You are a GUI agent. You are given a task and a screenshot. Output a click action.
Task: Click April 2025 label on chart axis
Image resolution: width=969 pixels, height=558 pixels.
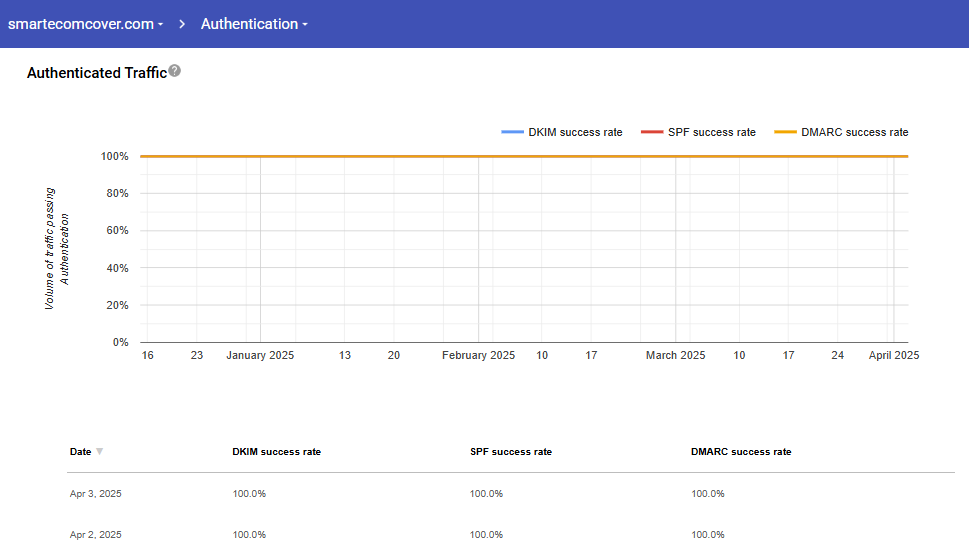[x=893, y=355]
